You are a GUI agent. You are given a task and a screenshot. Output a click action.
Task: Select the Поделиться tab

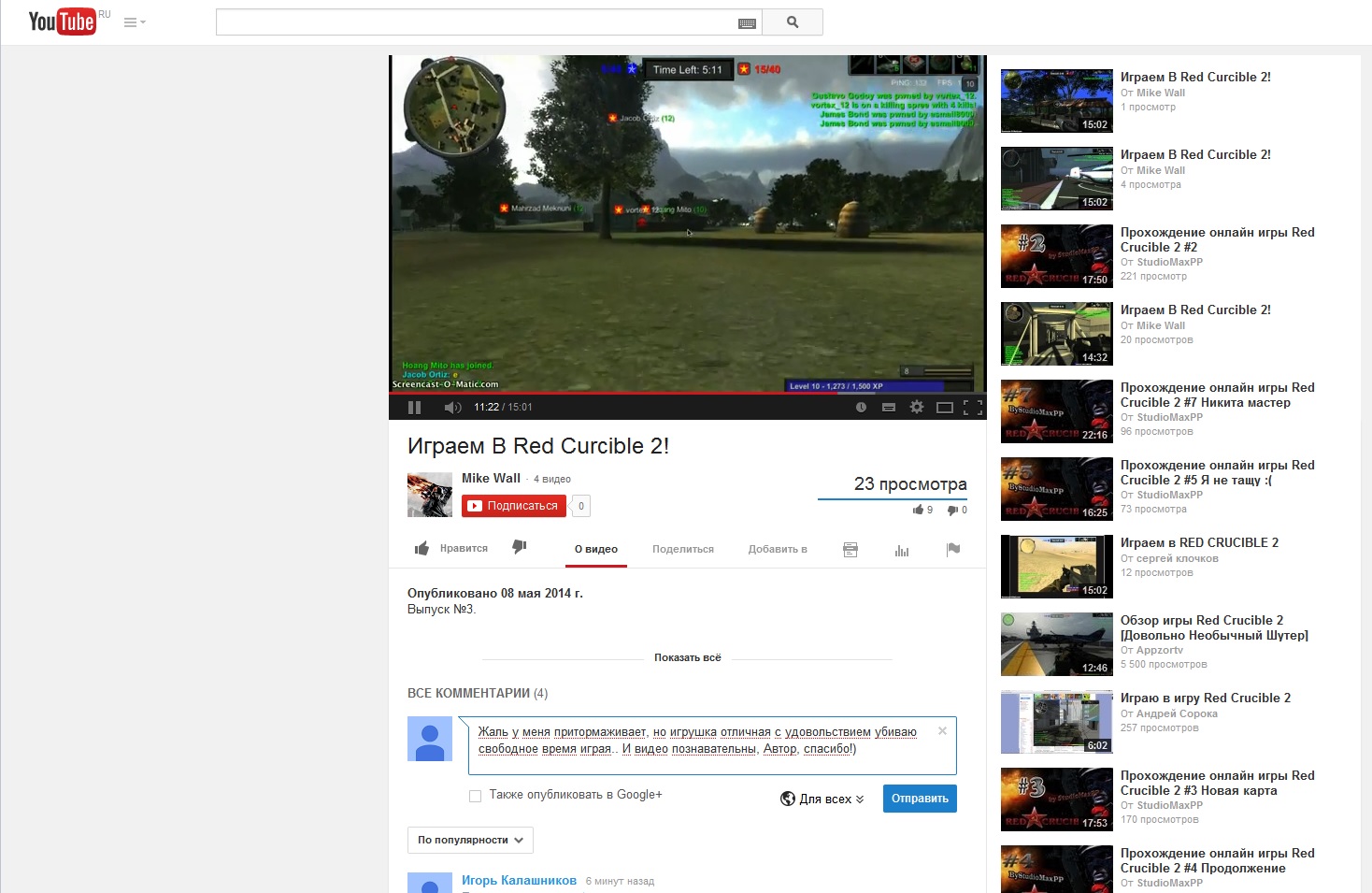683,549
